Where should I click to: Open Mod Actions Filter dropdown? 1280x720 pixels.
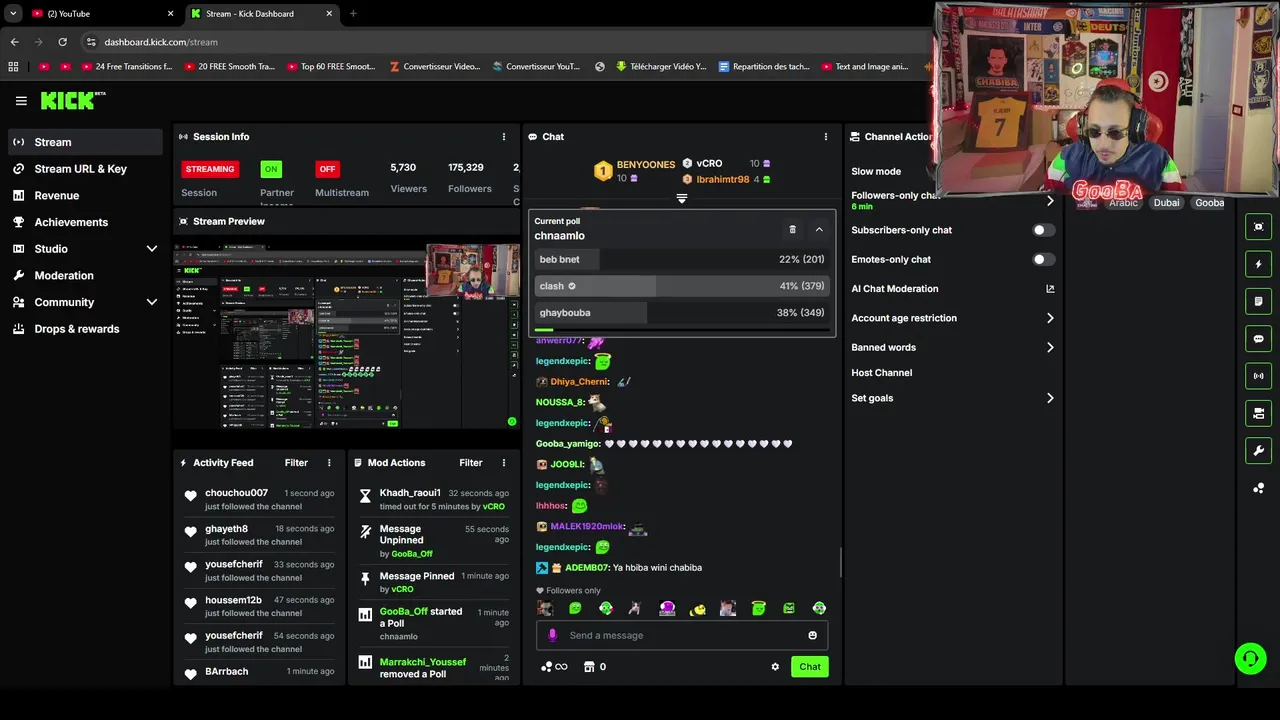pyautogui.click(x=471, y=463)
